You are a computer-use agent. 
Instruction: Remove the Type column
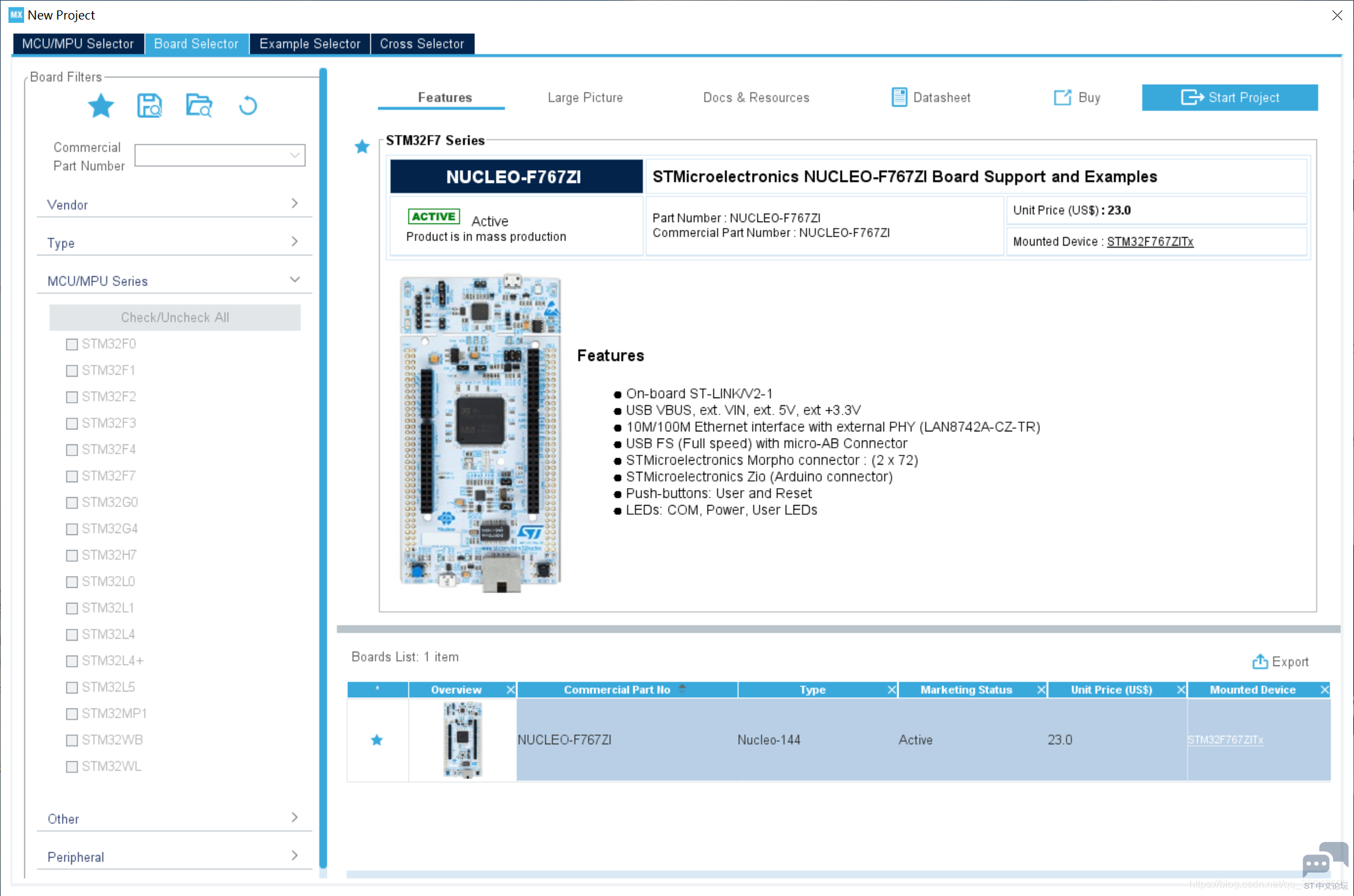tap(892, 689)
